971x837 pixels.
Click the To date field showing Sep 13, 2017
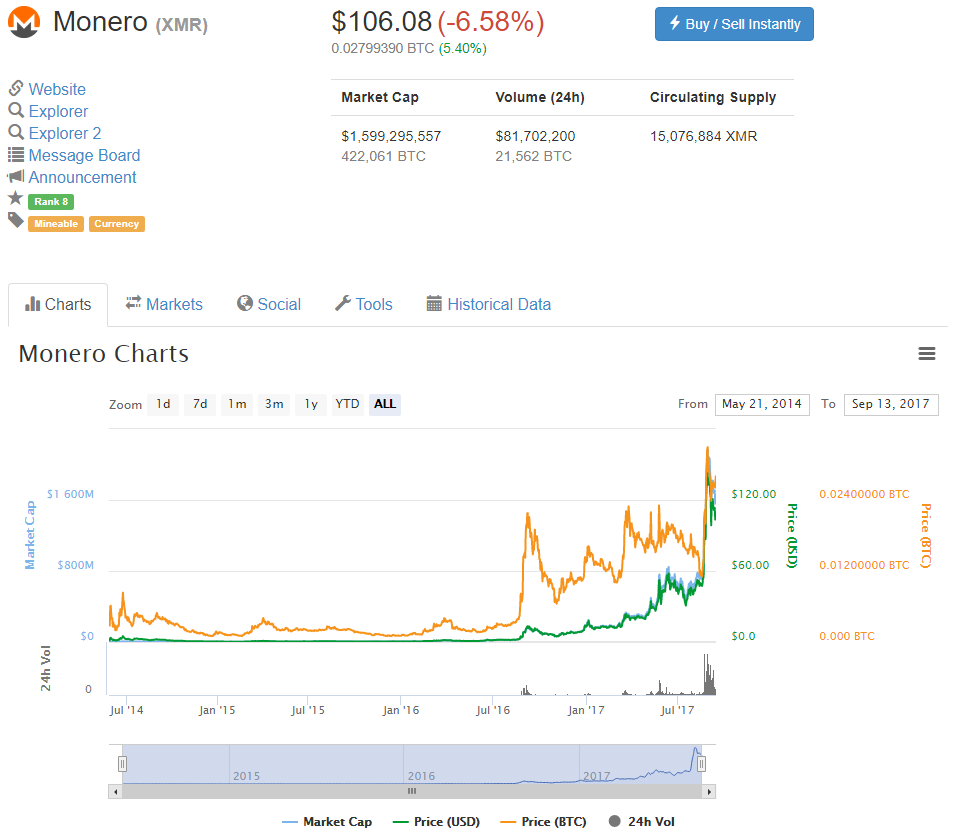click(x=890, y=404)
